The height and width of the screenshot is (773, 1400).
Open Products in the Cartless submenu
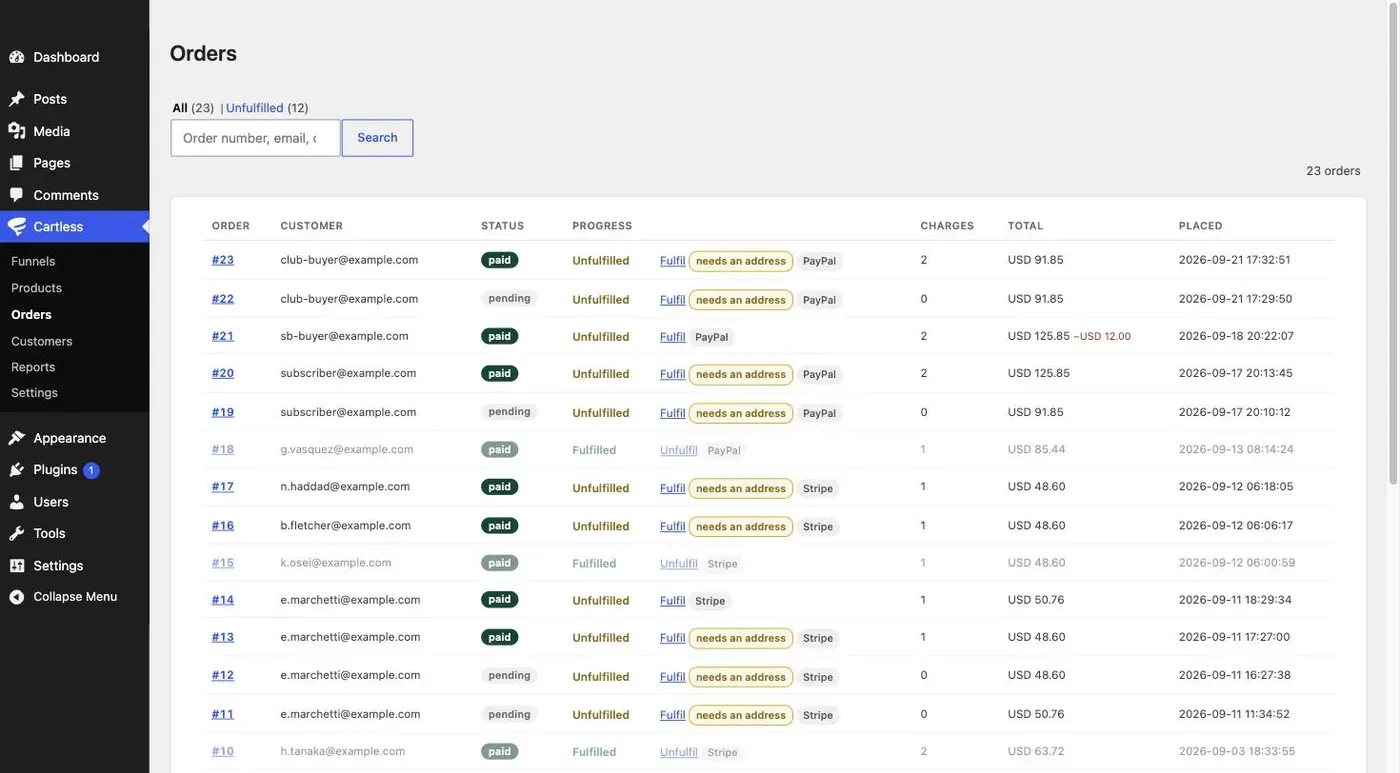click(36, 288)
